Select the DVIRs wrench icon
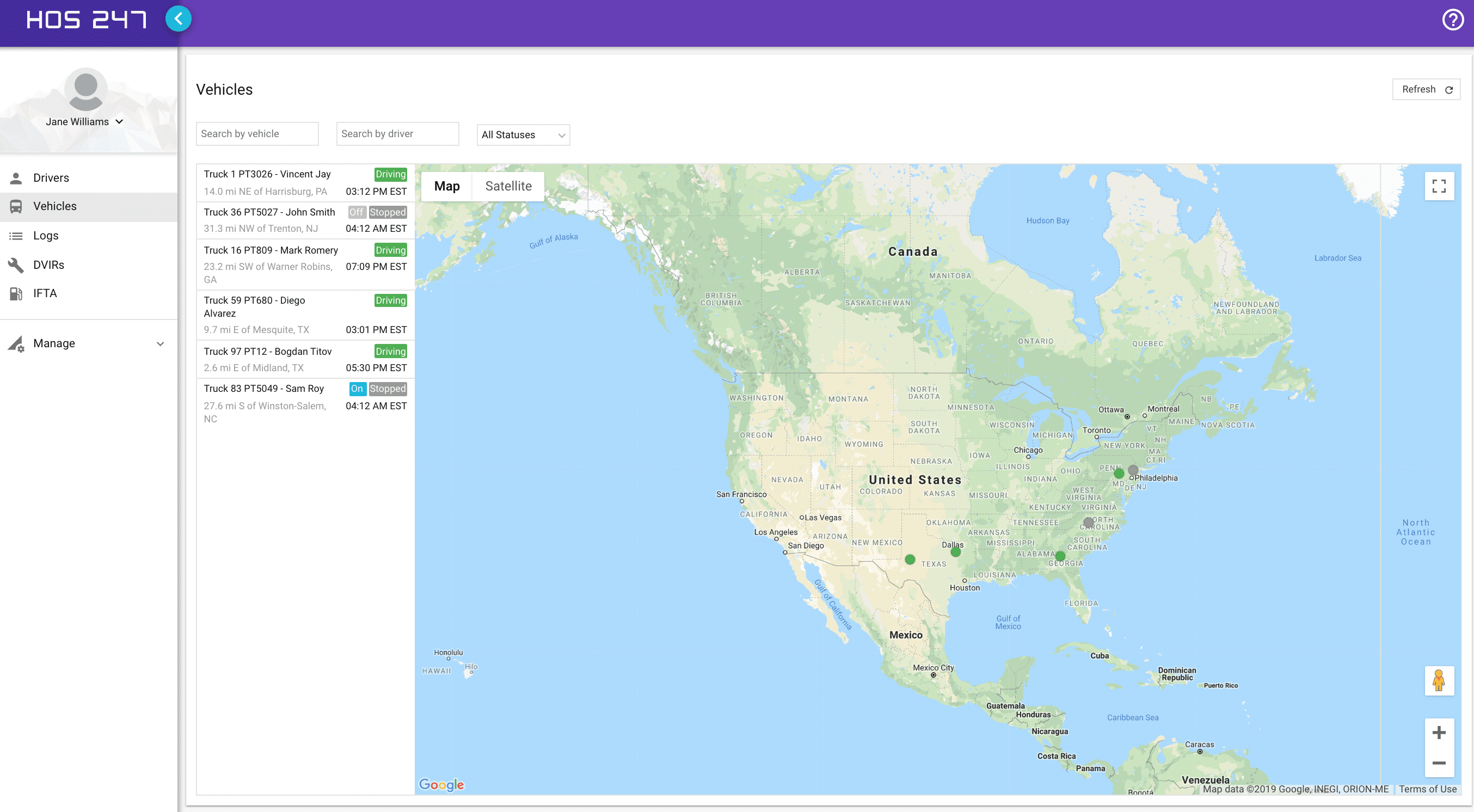The image size is (1474, 812). (x=16, y=265)
